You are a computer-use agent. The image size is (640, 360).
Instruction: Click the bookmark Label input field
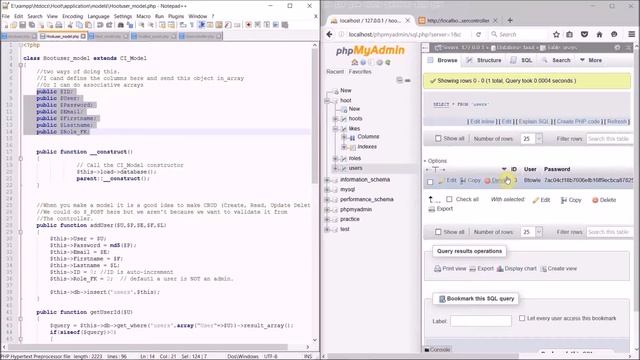481,321
